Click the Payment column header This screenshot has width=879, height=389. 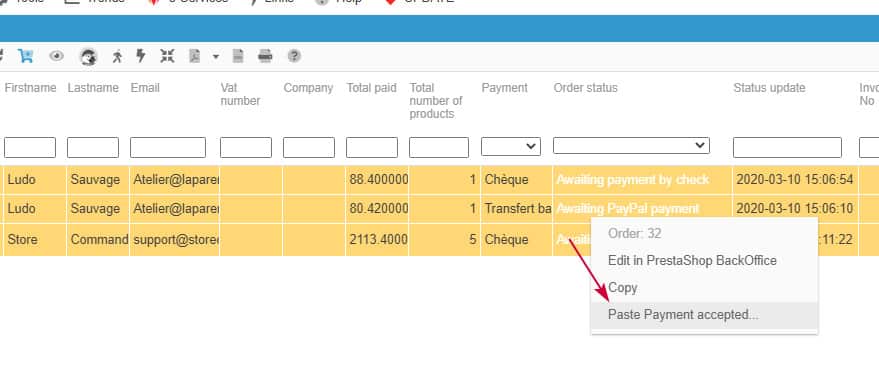pyautogui.click(x=505, y=88)
